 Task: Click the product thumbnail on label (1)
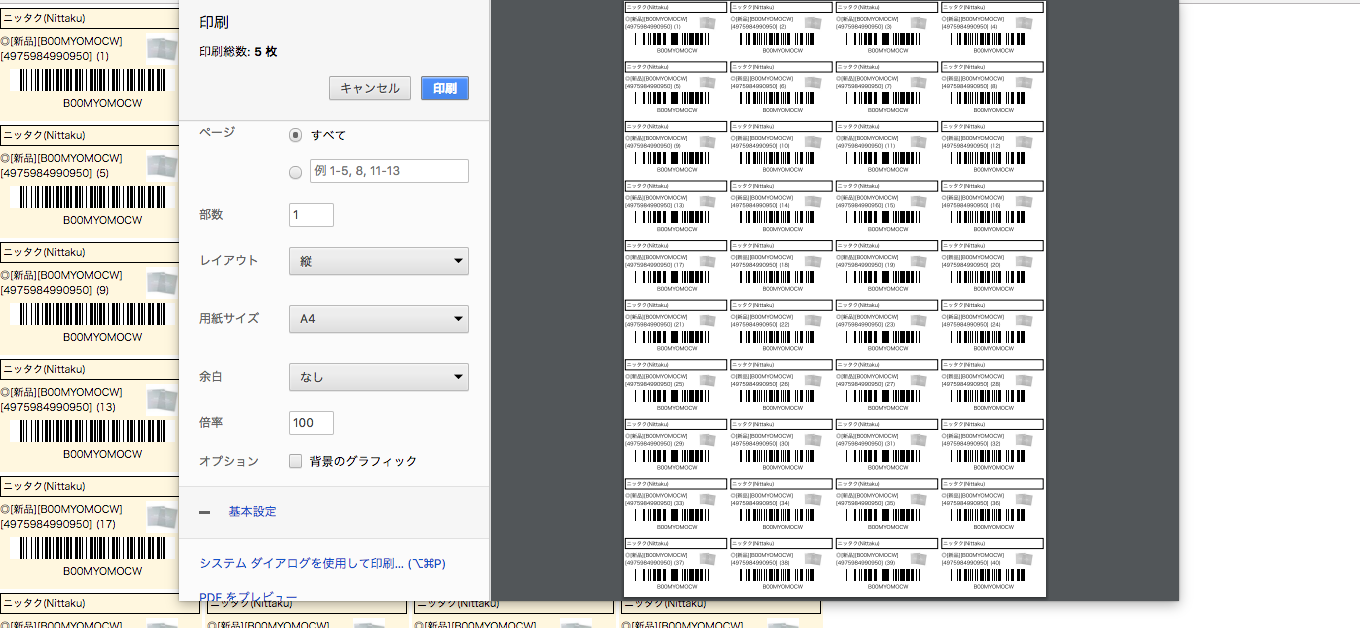coord(161,49)
